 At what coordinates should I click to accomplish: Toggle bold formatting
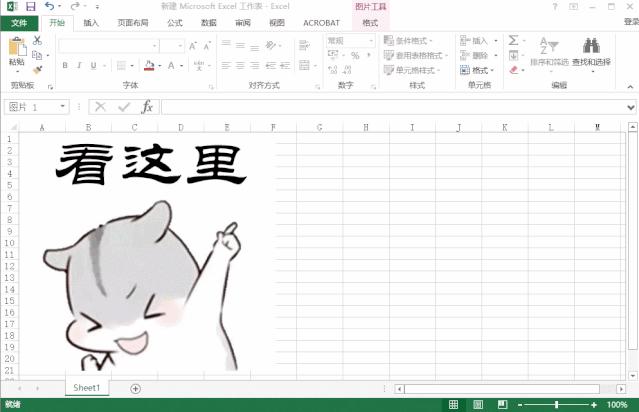click(65, 65)
